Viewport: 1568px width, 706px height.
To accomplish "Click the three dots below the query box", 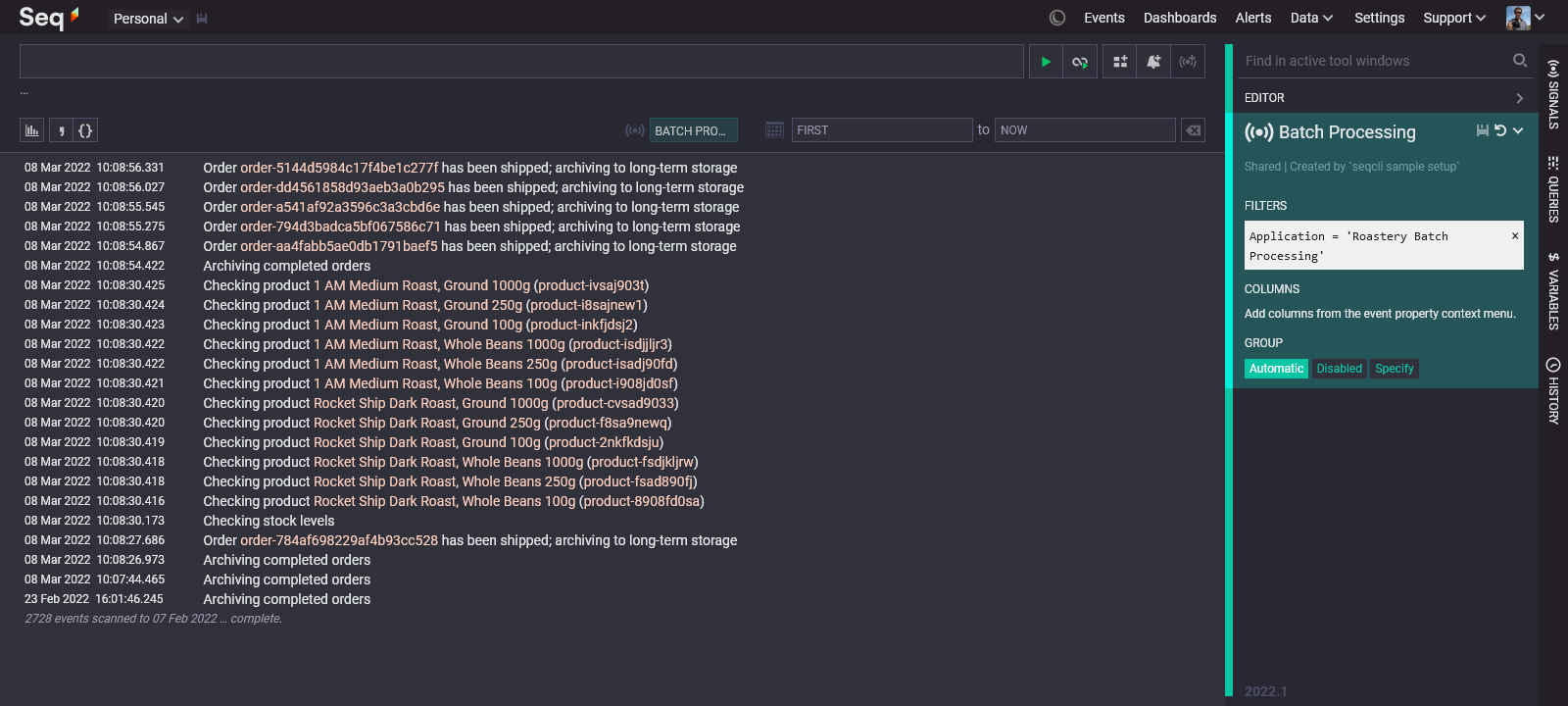I will pyautogui.click(x=24, y=92).
